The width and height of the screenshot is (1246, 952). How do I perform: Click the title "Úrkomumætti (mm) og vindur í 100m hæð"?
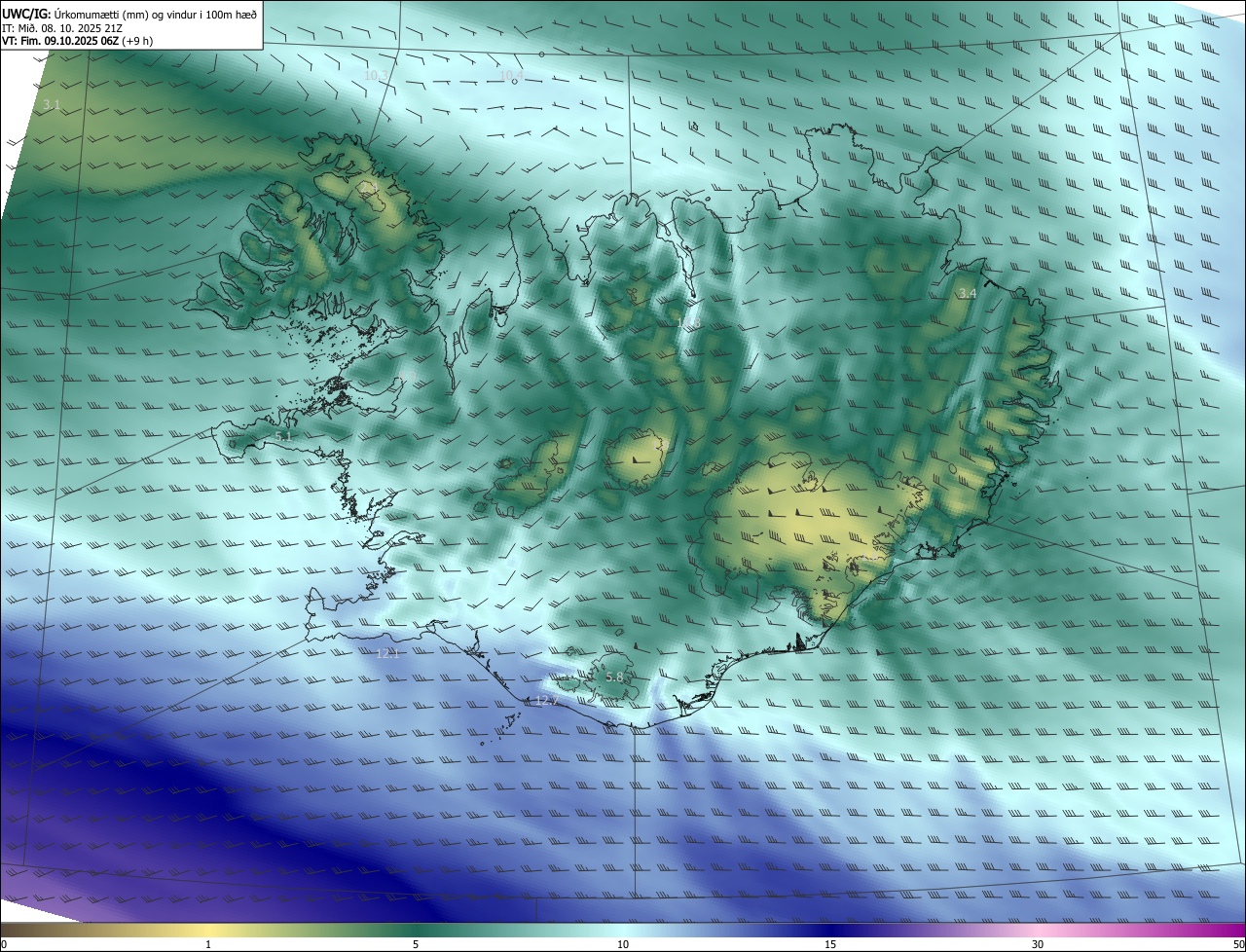[x=156, y=14]
